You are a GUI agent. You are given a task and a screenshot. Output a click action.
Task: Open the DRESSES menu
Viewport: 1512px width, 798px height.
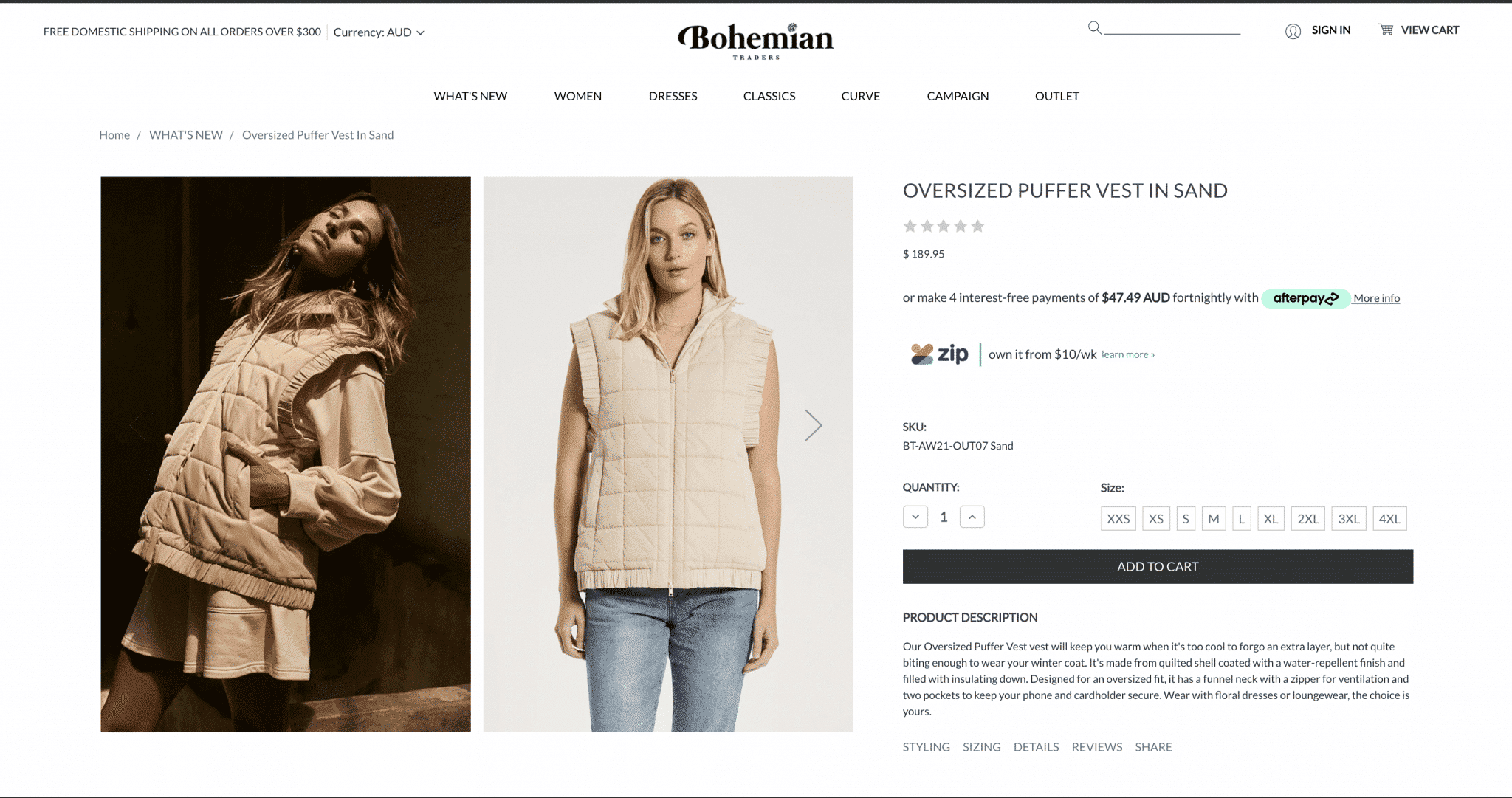pyautogui.click(x=673, y=96)
